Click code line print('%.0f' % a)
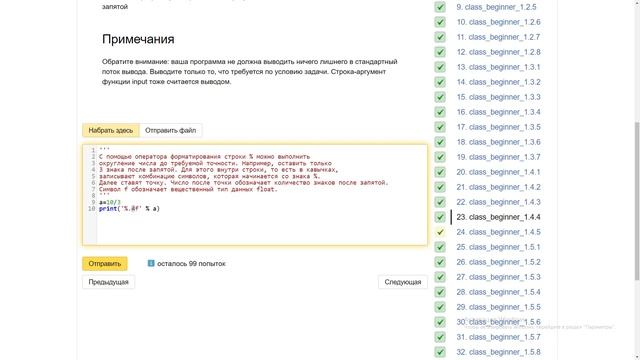 coord(129,209)
